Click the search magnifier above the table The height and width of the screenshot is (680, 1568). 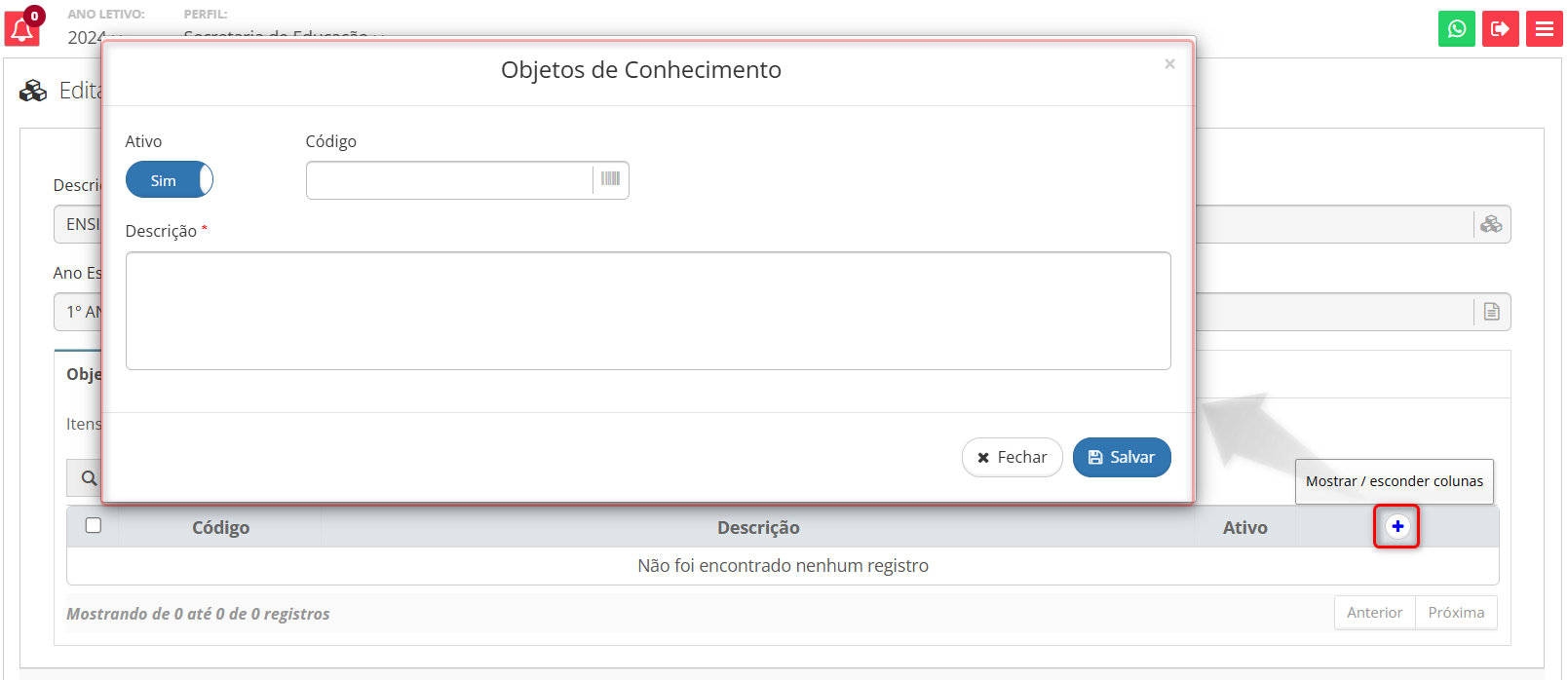pyautogui.click(x=88, y=477)
